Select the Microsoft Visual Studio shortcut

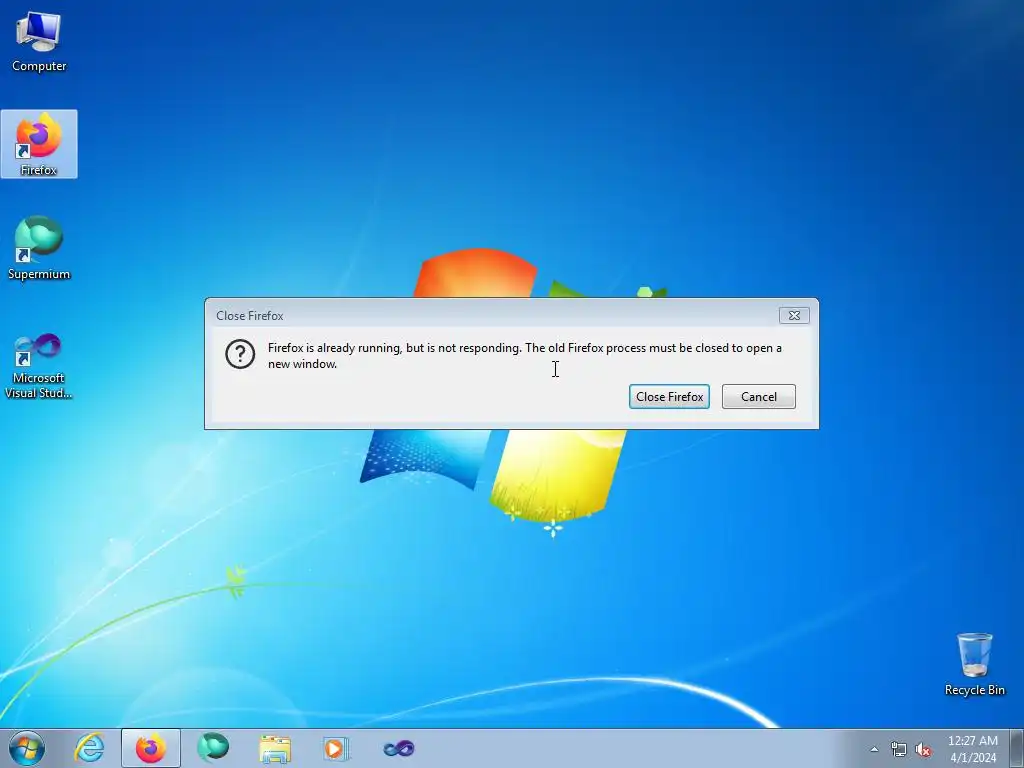click(x=39, y=366)
